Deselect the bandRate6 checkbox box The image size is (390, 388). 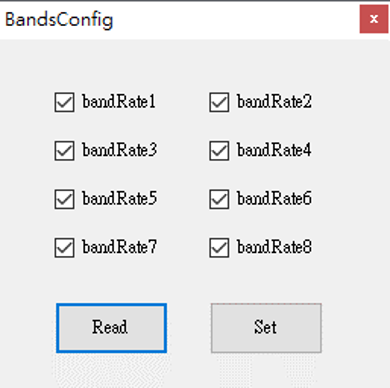pos(219,199)
